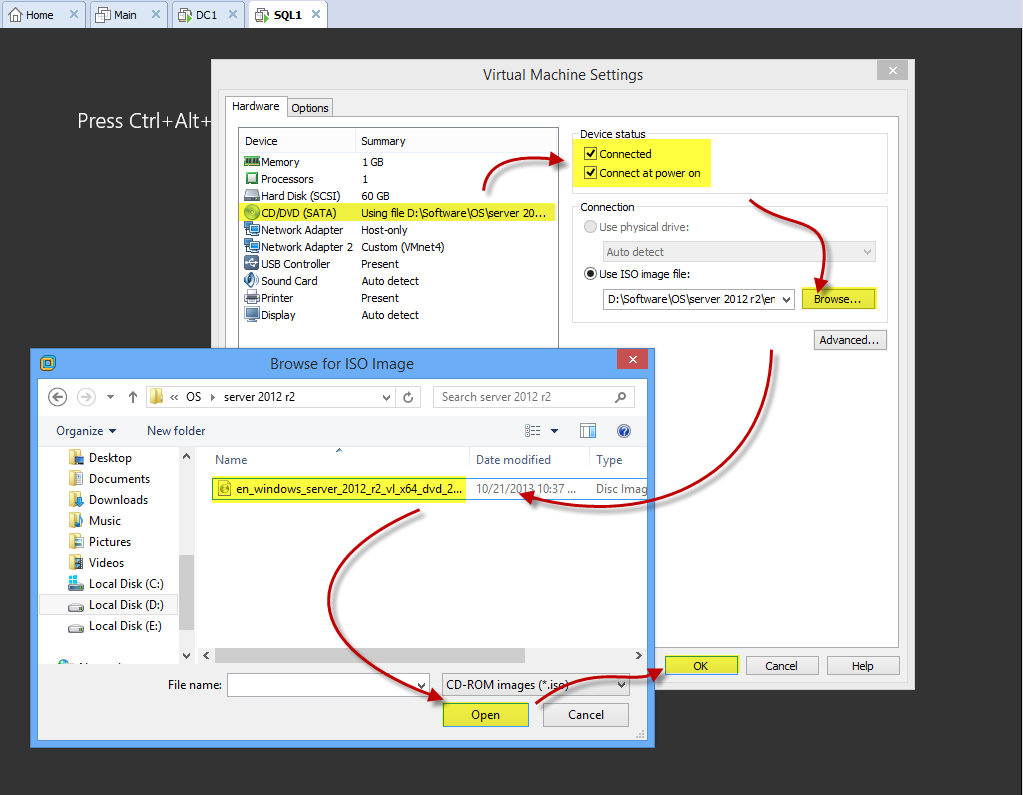Click the Search server 2012 r2 box
1023x795 pixels.
click(534, 397)
